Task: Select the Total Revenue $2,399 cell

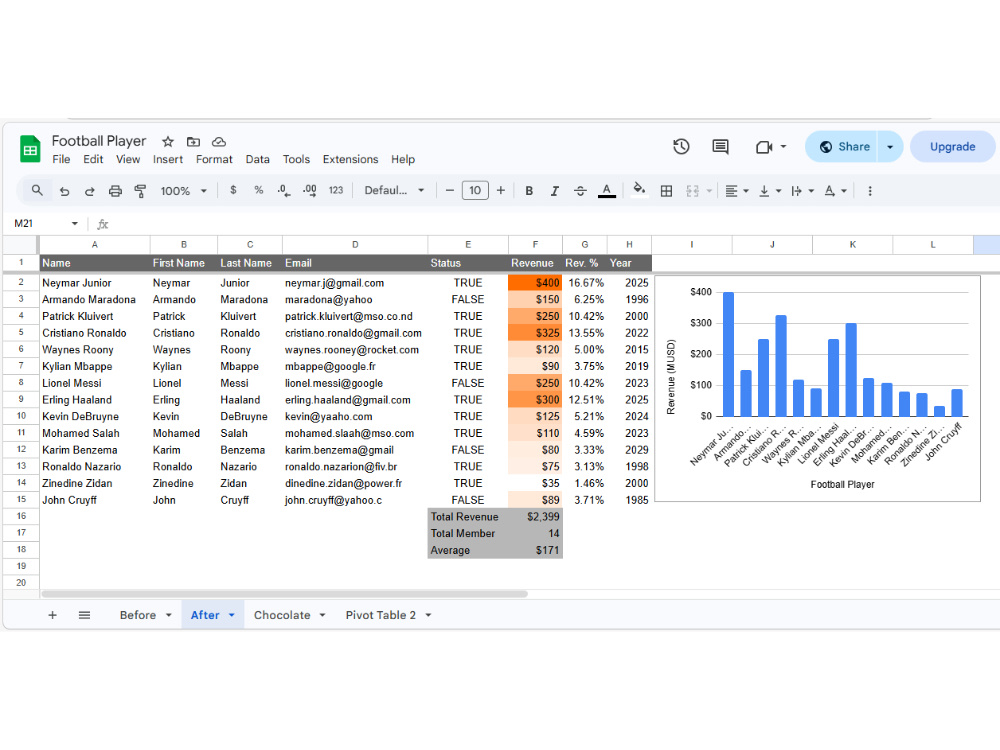Action: pyautogui.click(x=535, y=517)
